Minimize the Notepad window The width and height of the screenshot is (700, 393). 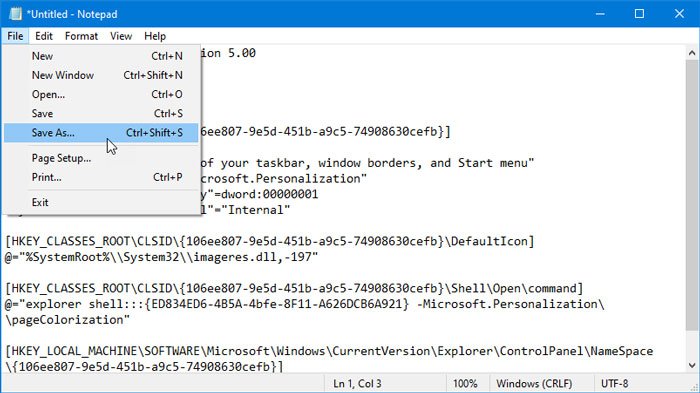pos(600,14)
